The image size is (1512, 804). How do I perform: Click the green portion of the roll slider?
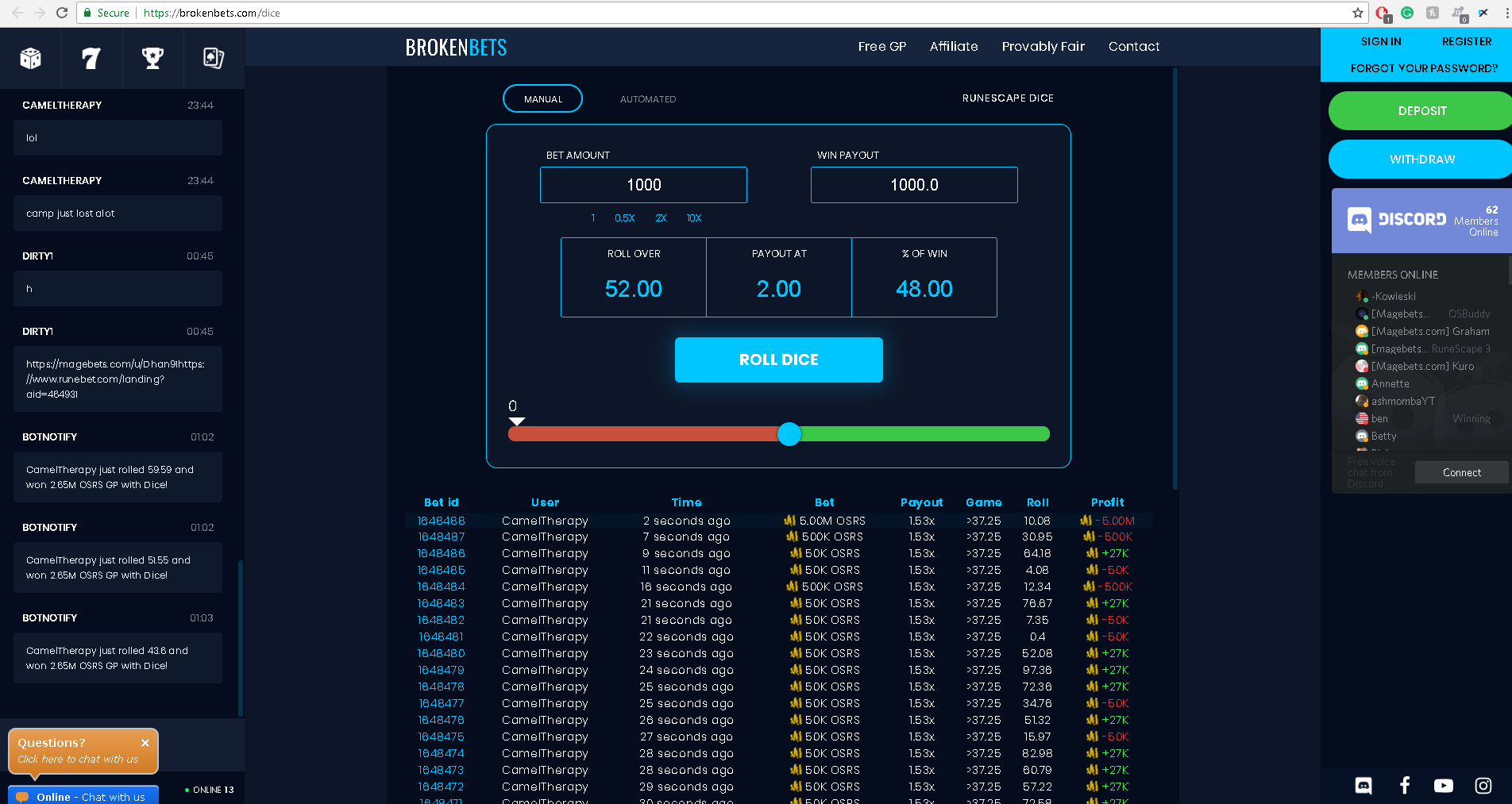point(925,434)
